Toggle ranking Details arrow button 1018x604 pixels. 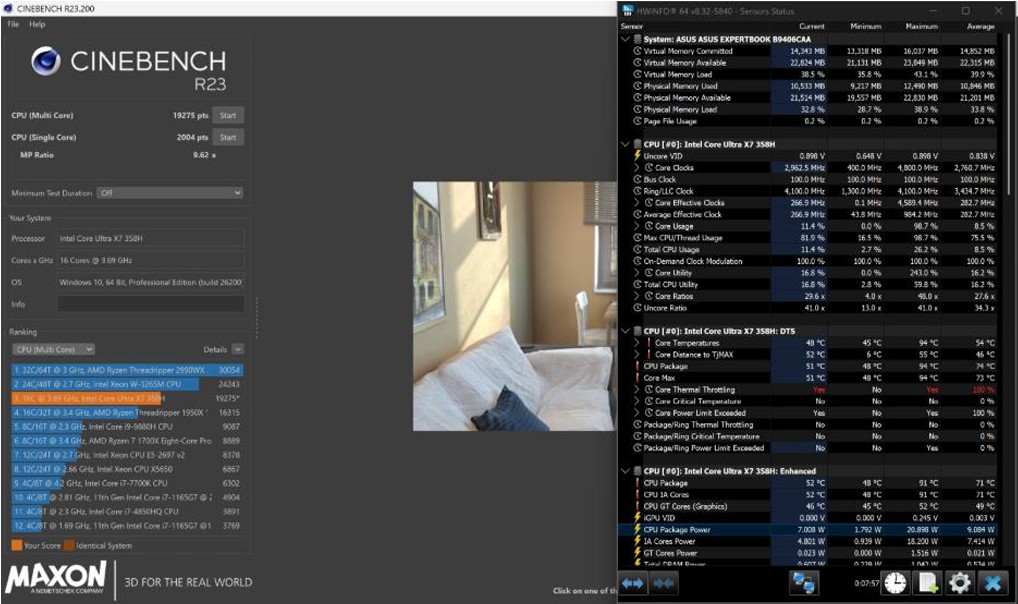coord(238,349)
